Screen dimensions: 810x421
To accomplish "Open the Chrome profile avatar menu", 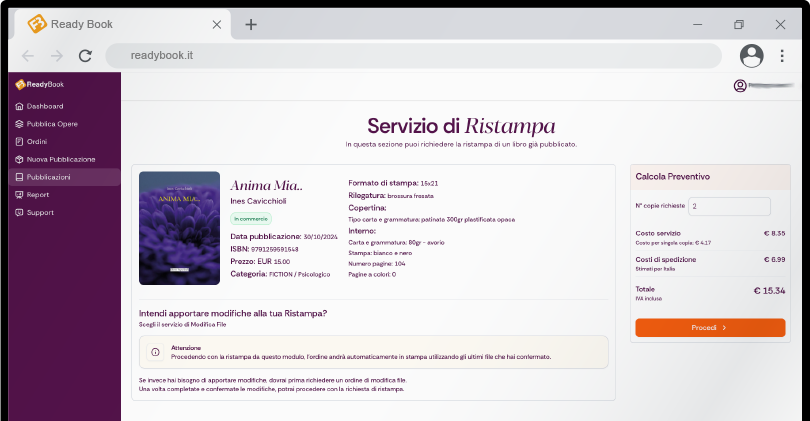I will coord(751,56).
